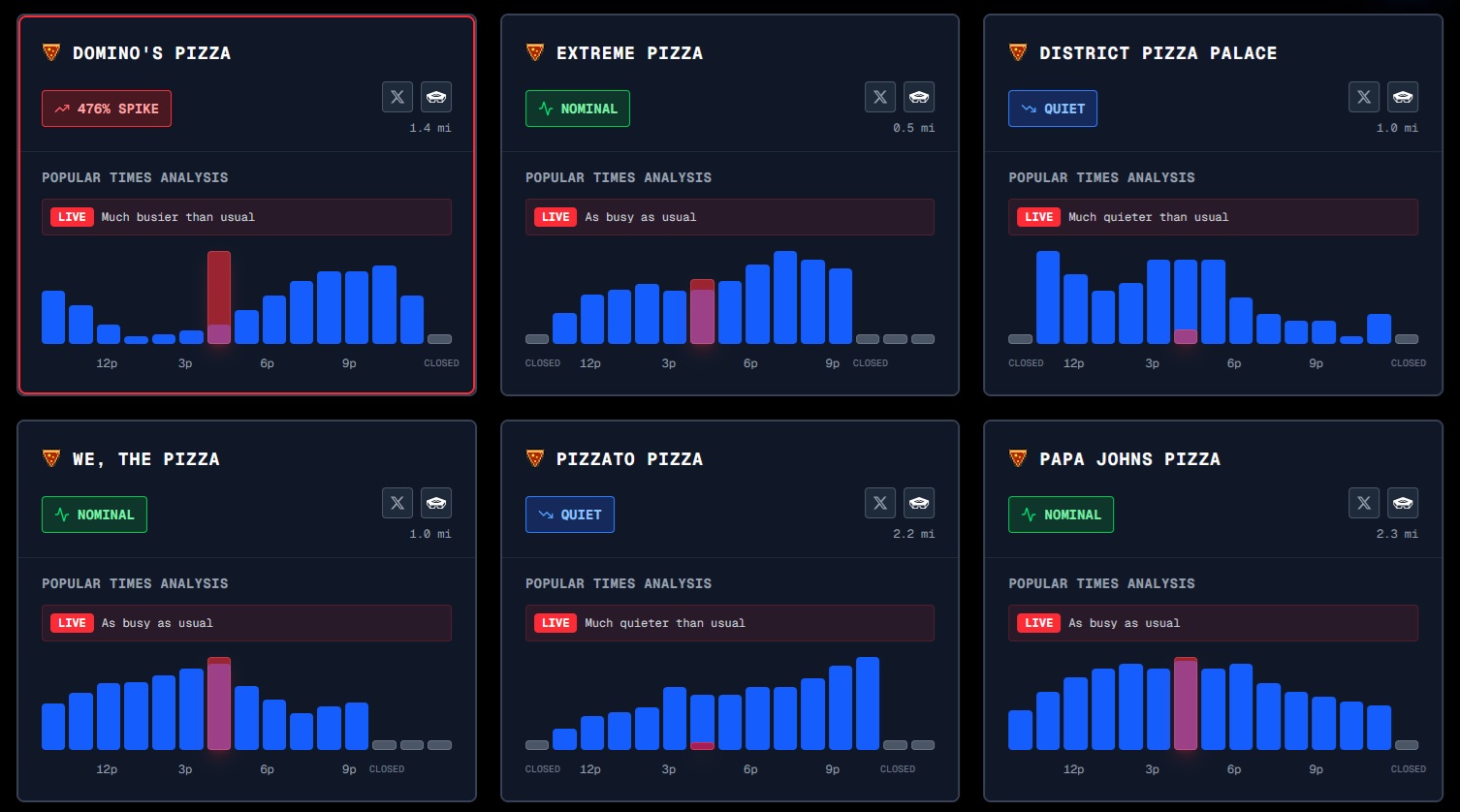Select the red live spike bar in Domino's chart
This screenshot has height=812, width=1460.
tap(219, 297)
